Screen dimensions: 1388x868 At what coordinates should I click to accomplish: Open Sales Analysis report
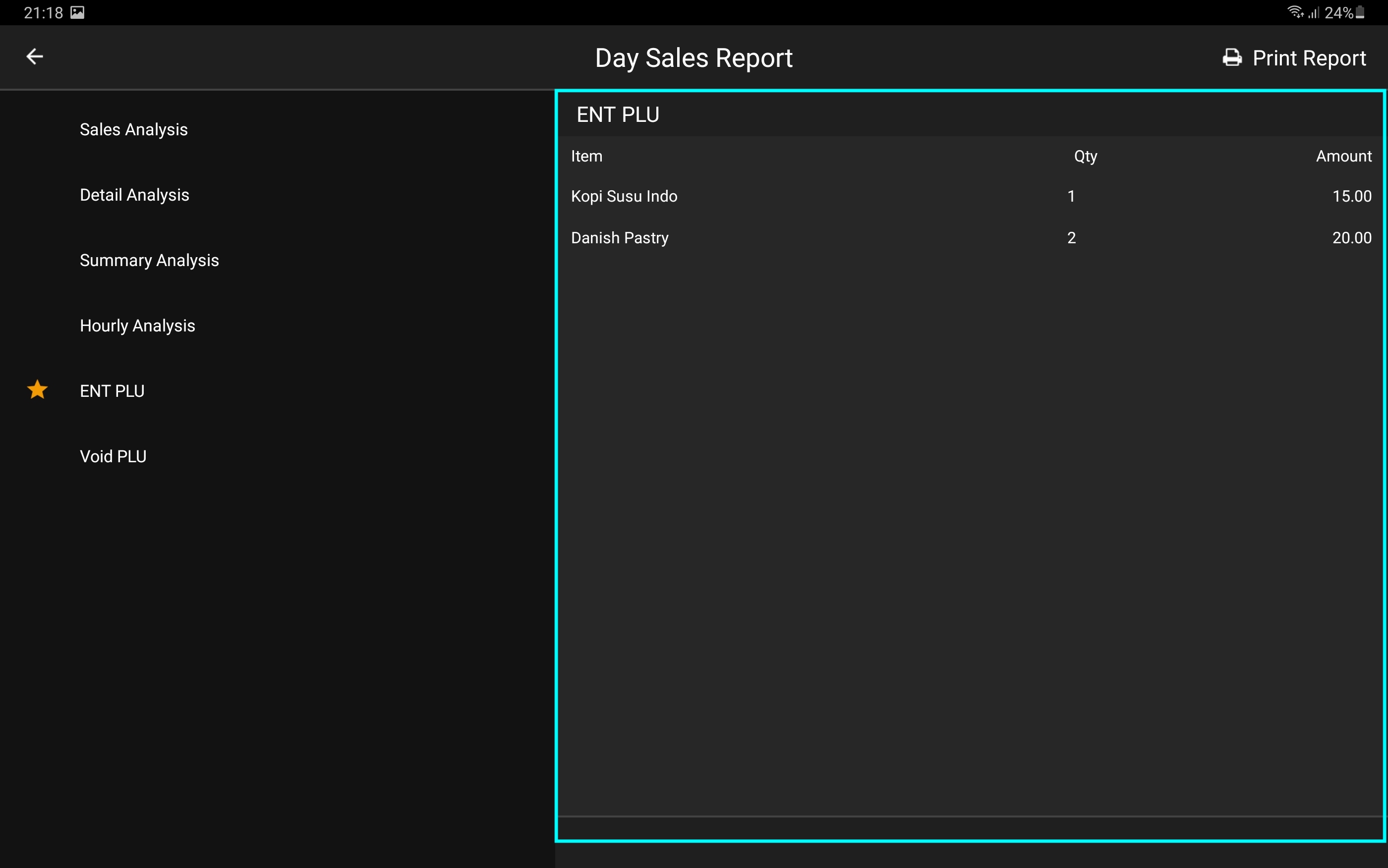134,130
